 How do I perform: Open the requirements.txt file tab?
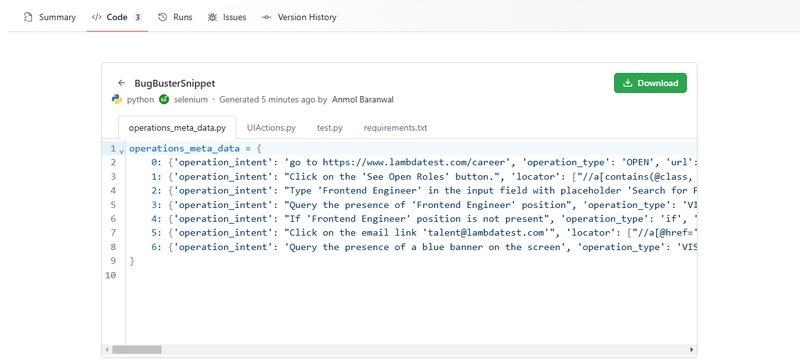coord(395,128)
